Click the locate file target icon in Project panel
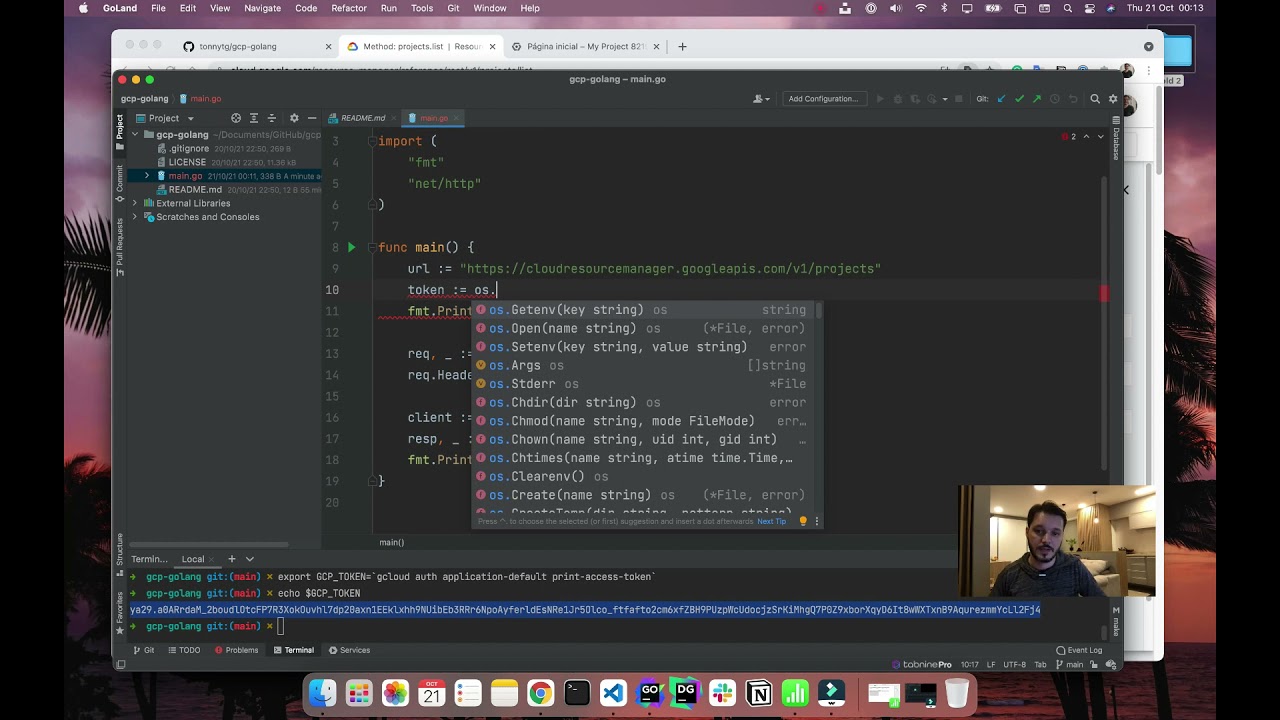This screenshot has width=1280, height=720. click(x=236, y=118)
